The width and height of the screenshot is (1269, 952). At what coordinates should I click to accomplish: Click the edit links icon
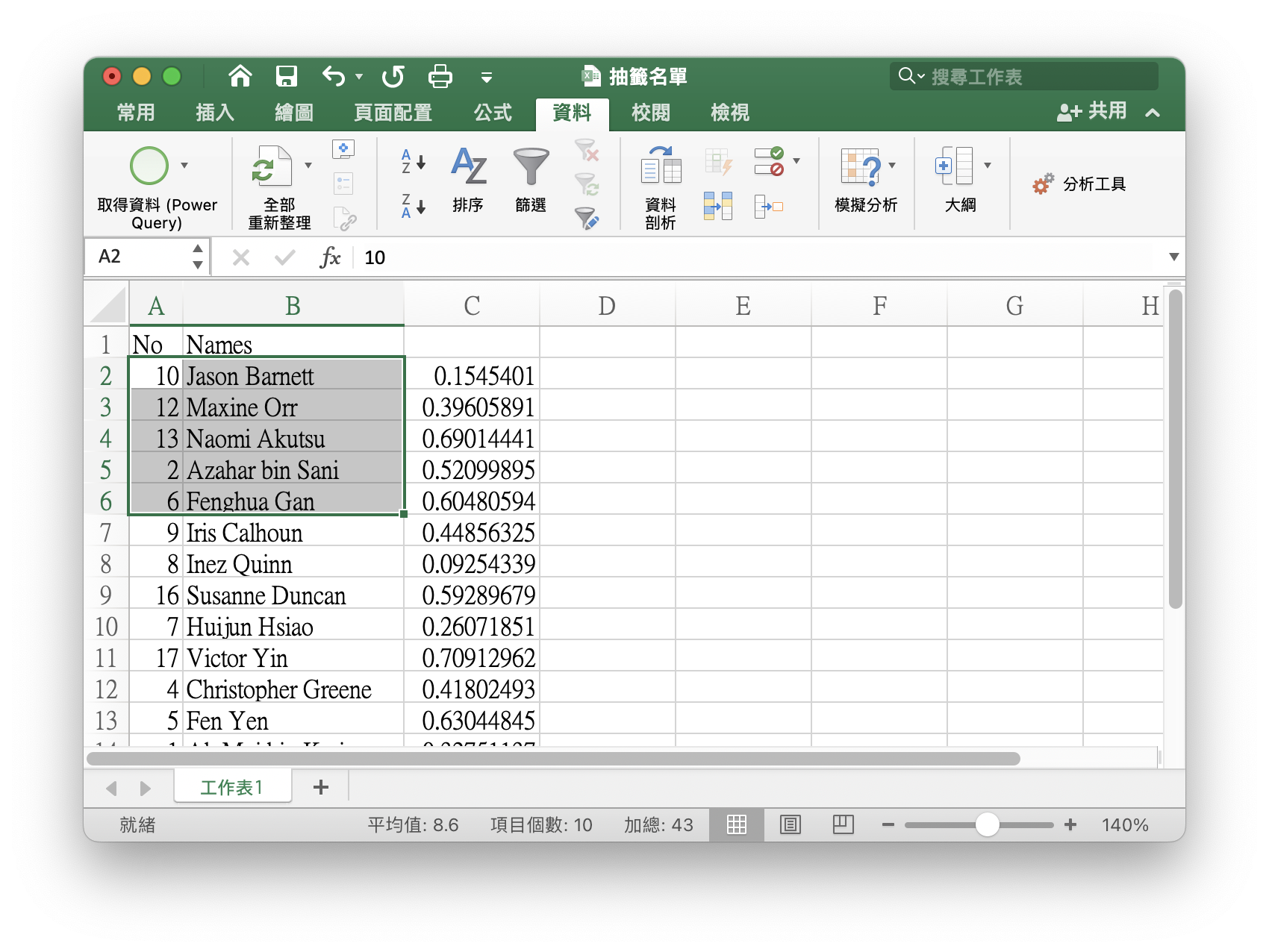pyautogui.click(x=344, y=219)
